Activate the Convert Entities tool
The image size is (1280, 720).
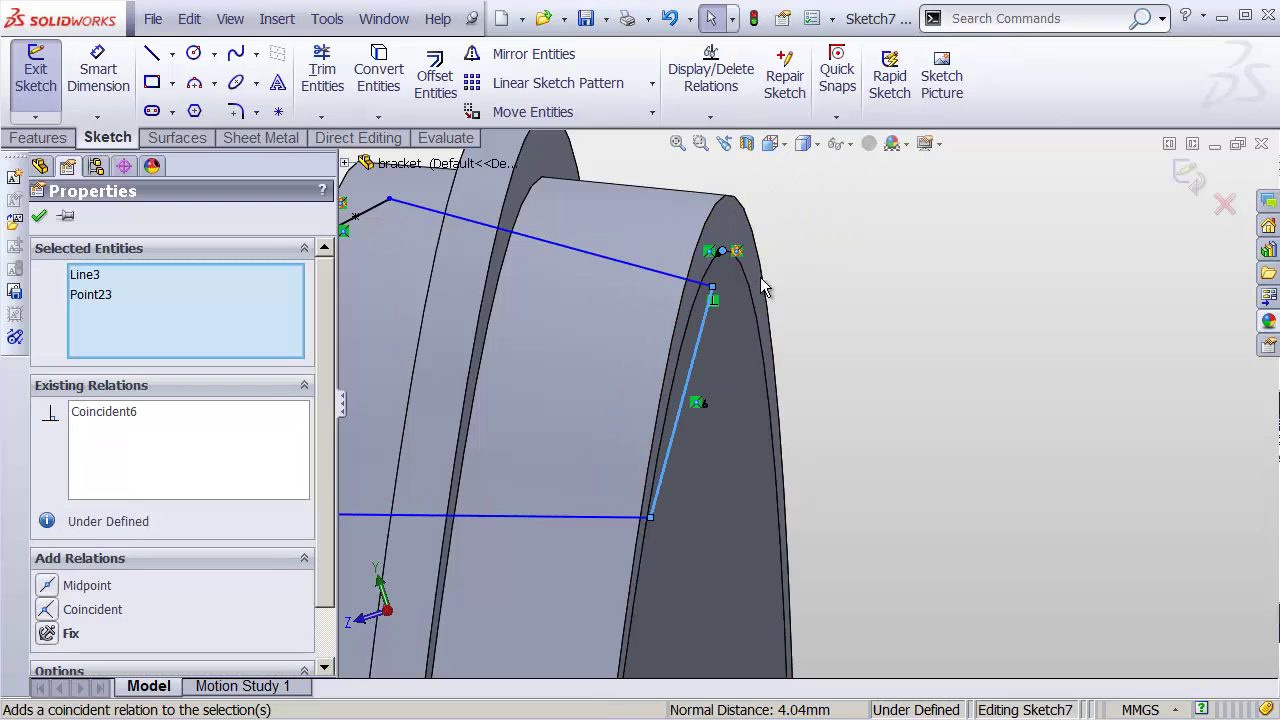pyautogui.click(x=379, y=69)
